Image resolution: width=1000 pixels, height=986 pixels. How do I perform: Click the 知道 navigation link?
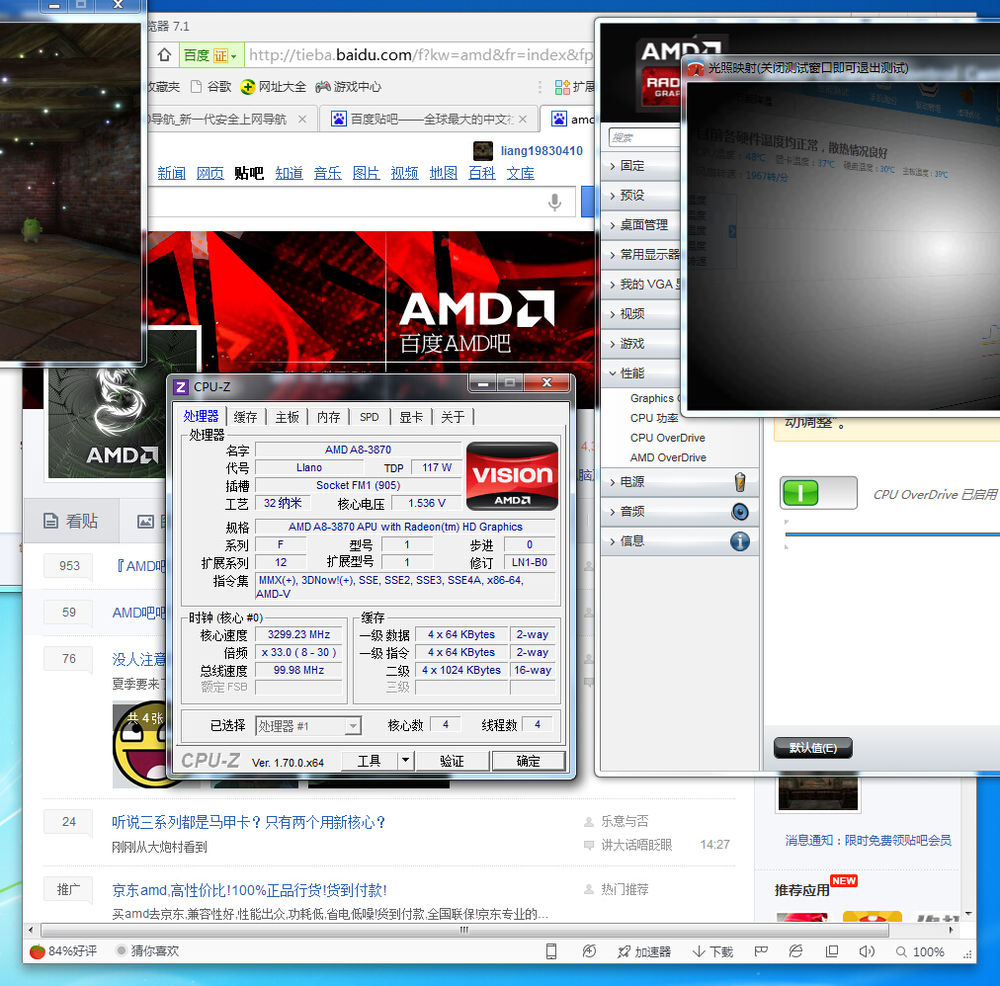(x=289, y=173)
